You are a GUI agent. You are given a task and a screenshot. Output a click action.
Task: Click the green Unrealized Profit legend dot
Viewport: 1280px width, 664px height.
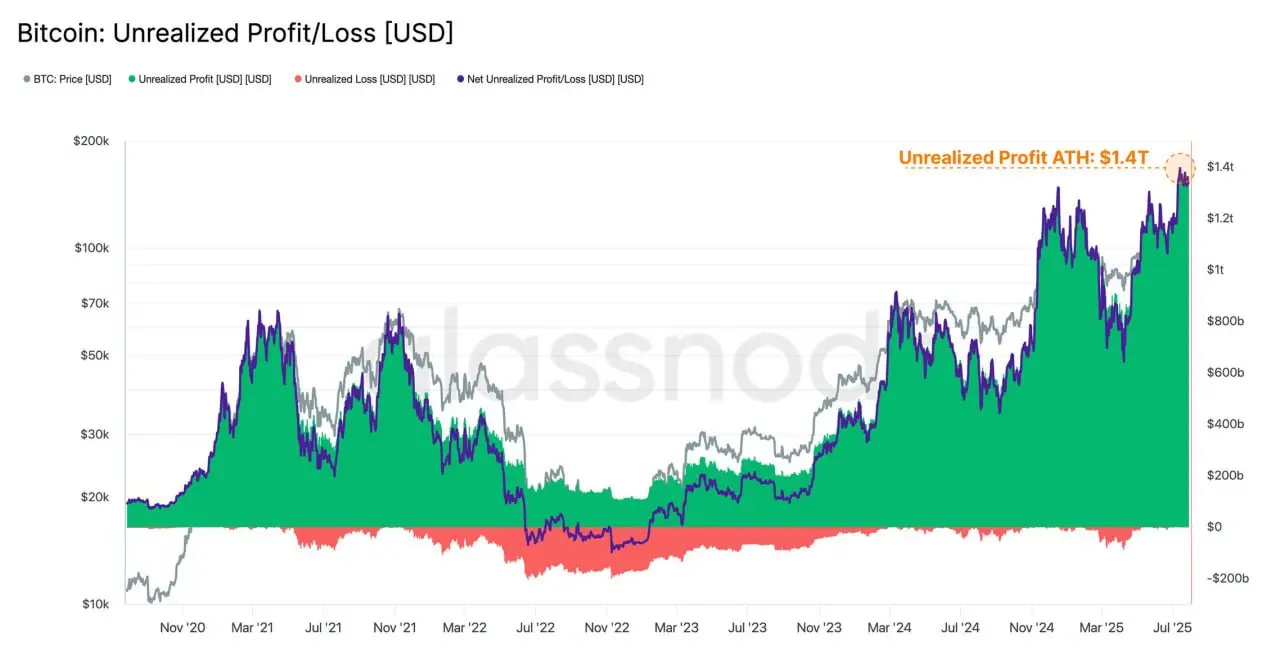click(x=132, y=79)
